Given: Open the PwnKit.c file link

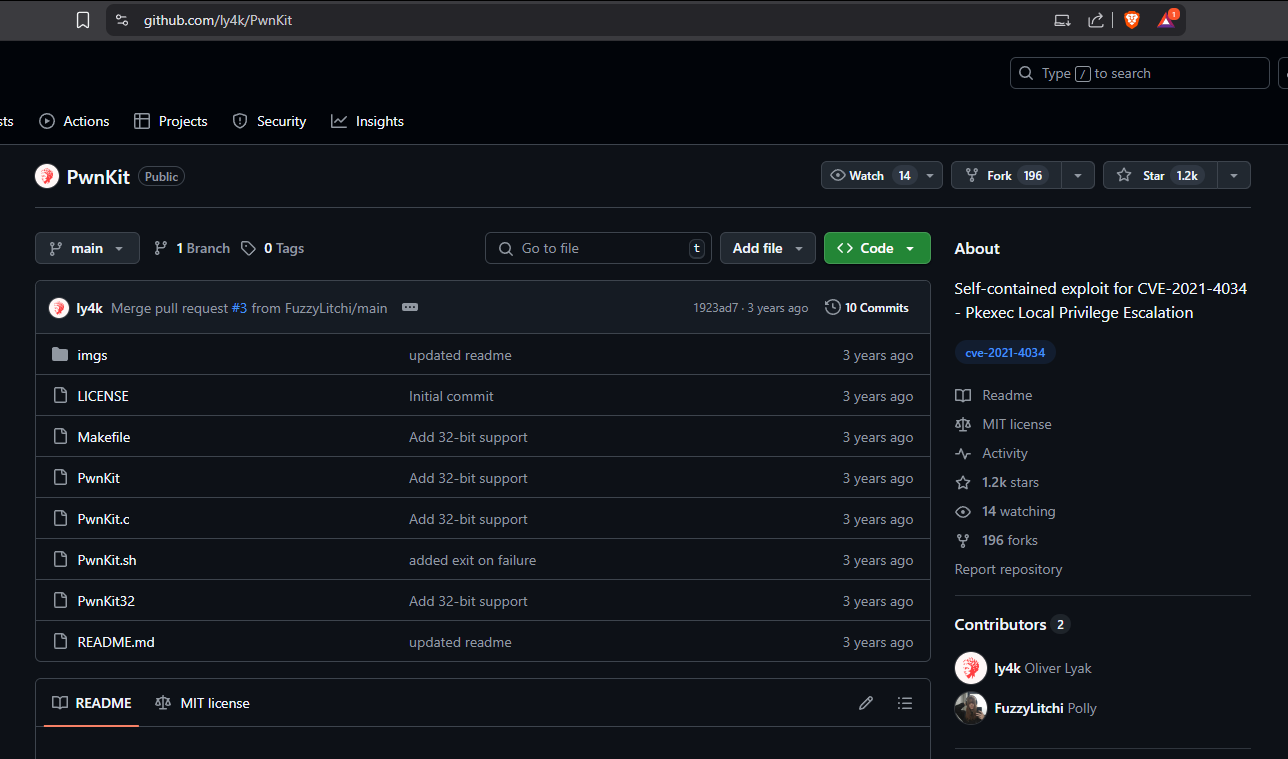Looking at the screenshot, I should tap(104, 519).
